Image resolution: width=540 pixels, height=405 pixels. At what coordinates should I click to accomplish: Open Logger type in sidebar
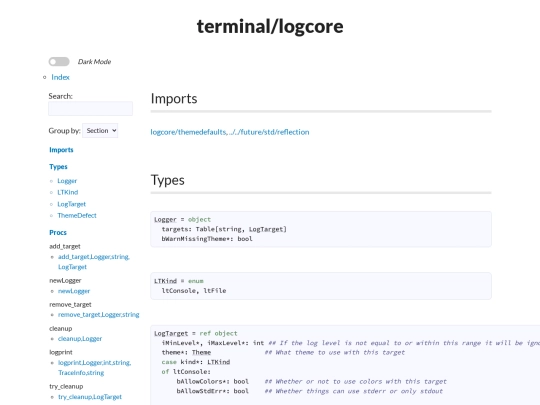[x=67, y=181]
